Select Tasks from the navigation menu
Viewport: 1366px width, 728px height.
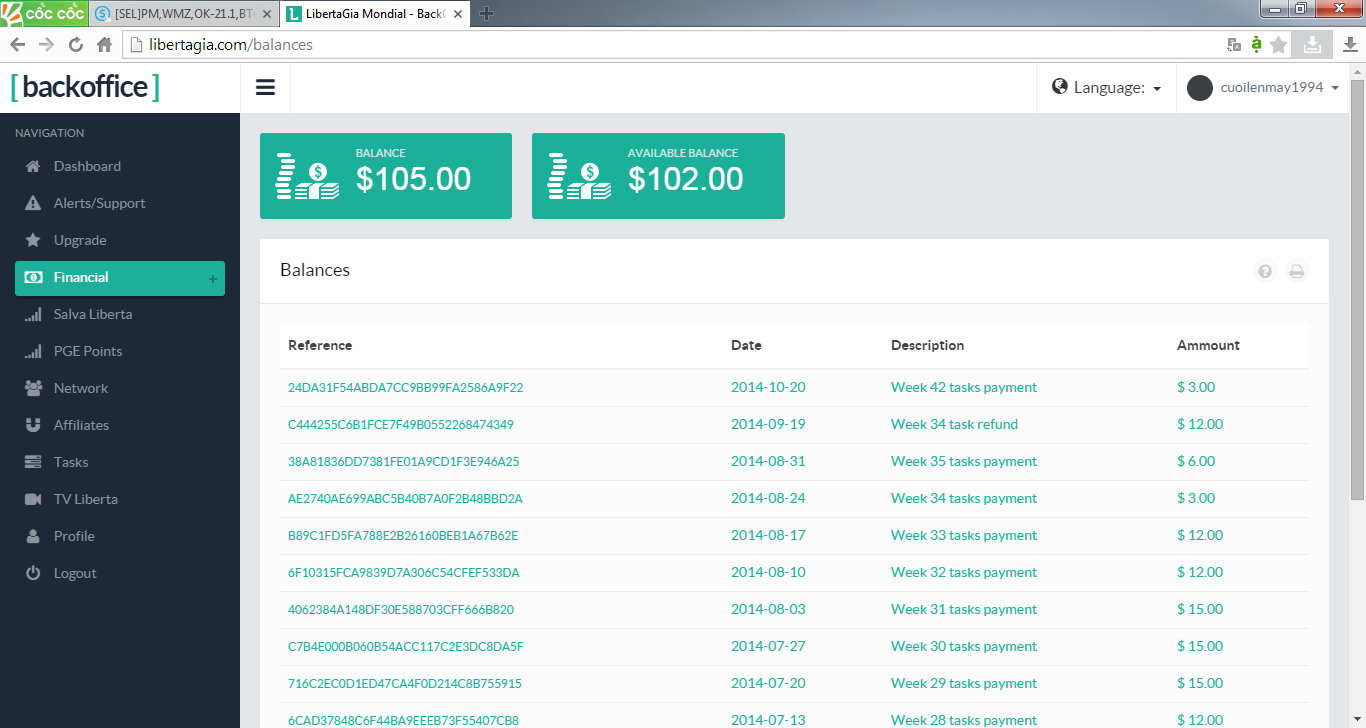click(71, 462)
